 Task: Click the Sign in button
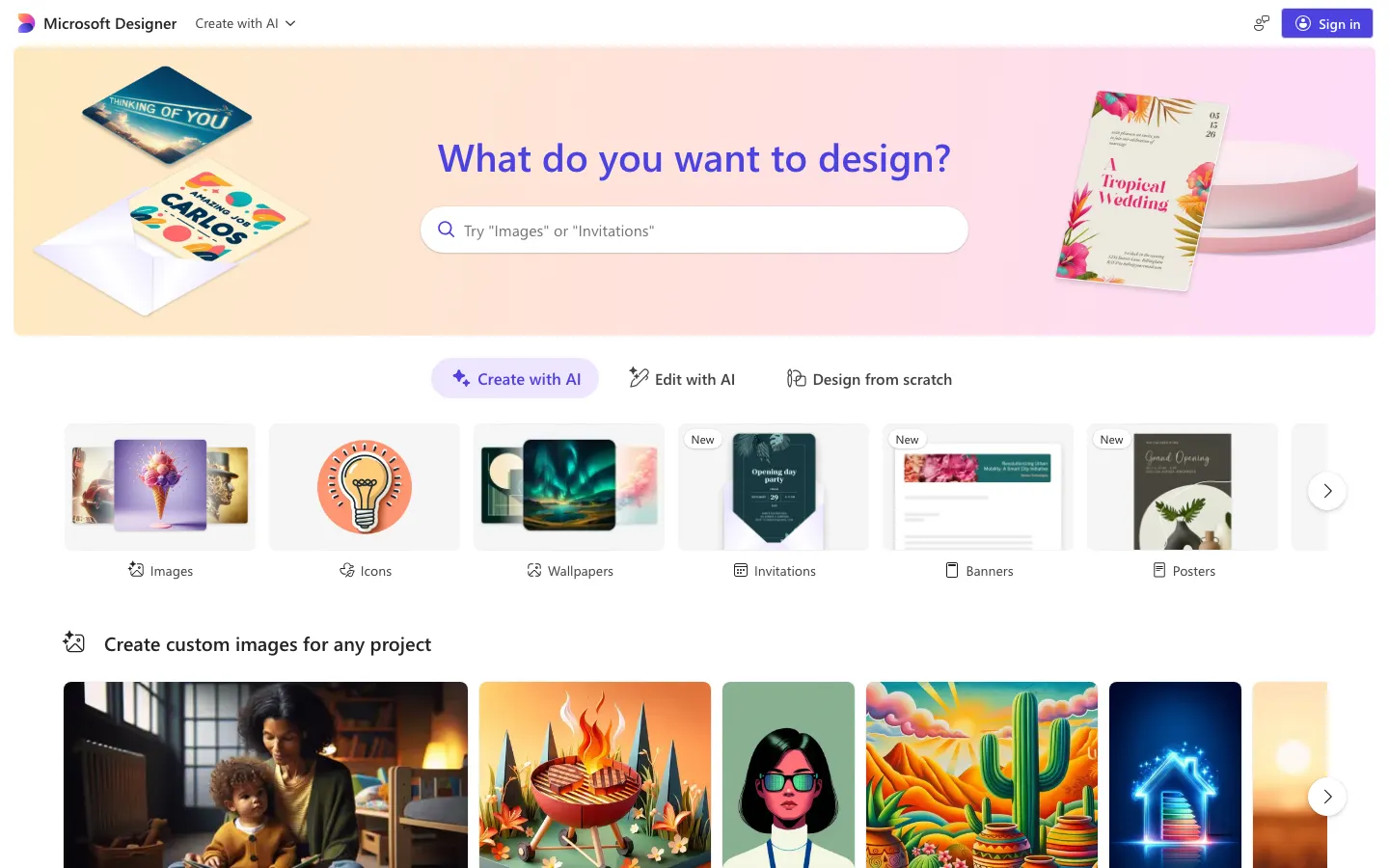(1327, 23)
